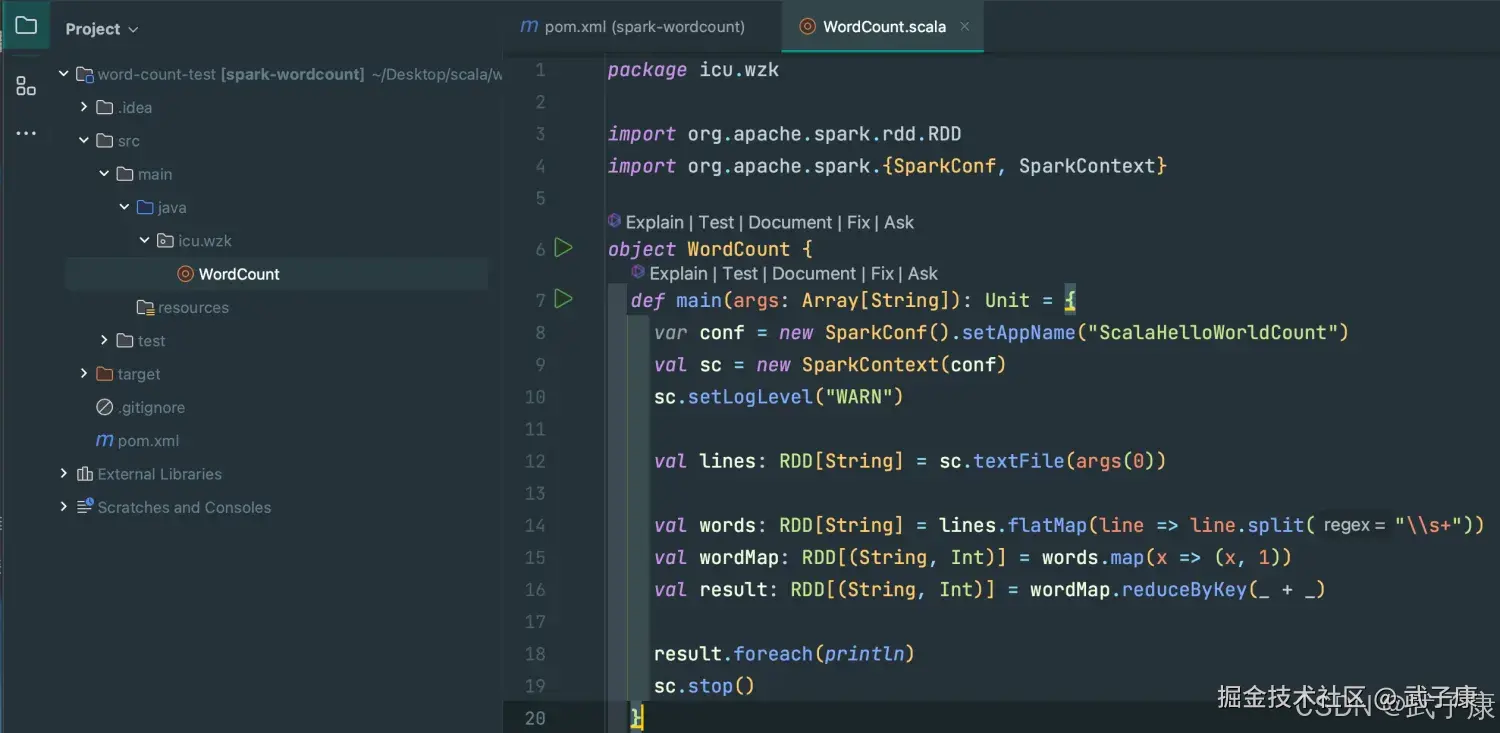Click Explain link above object WordCount
The image size is (1500, 733).
654,222
